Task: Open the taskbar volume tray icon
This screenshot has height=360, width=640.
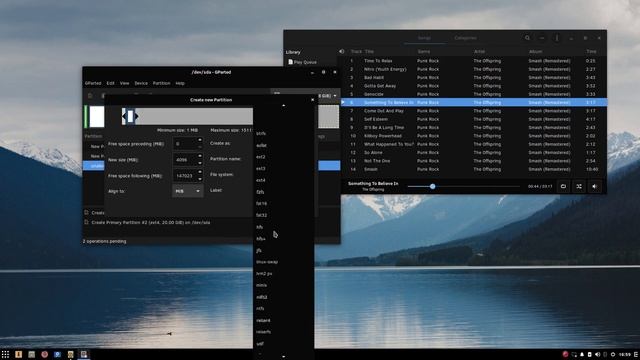Action: [x=598, y=354]
